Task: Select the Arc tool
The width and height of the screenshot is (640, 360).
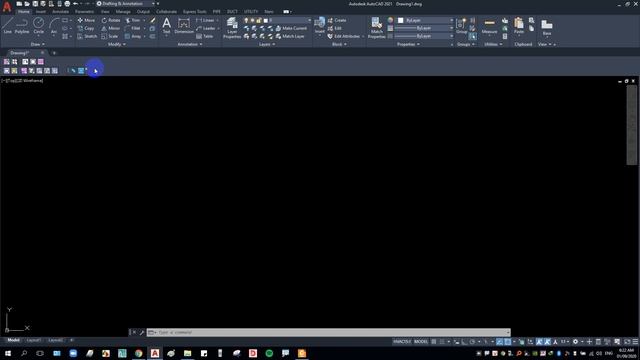Action: click(53, 26)
